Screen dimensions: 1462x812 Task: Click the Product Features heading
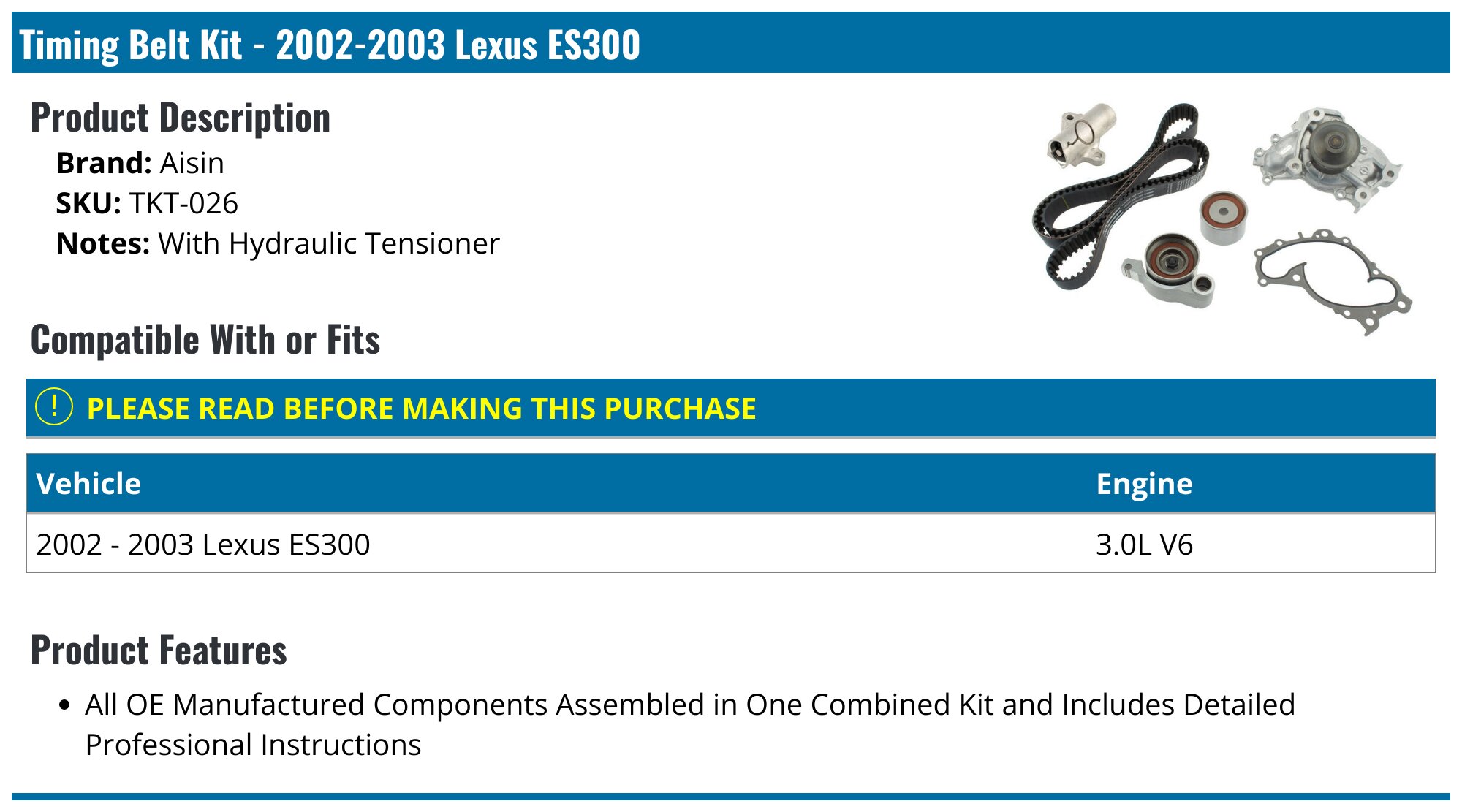(159, 650)
